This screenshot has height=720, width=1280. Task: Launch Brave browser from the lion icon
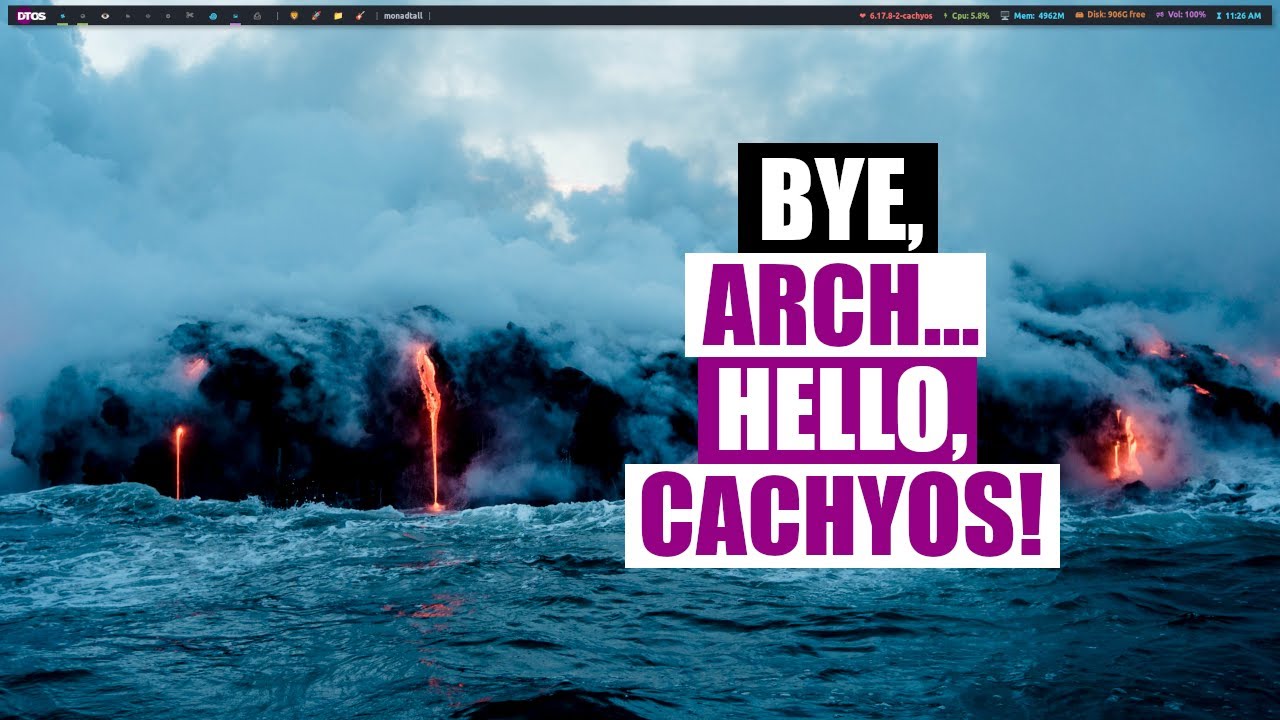click(293, 16)
